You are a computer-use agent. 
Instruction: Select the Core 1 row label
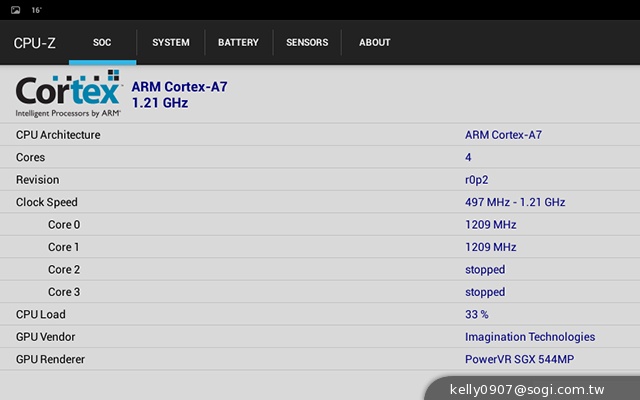pyautogui.click(x=64, y=247)
